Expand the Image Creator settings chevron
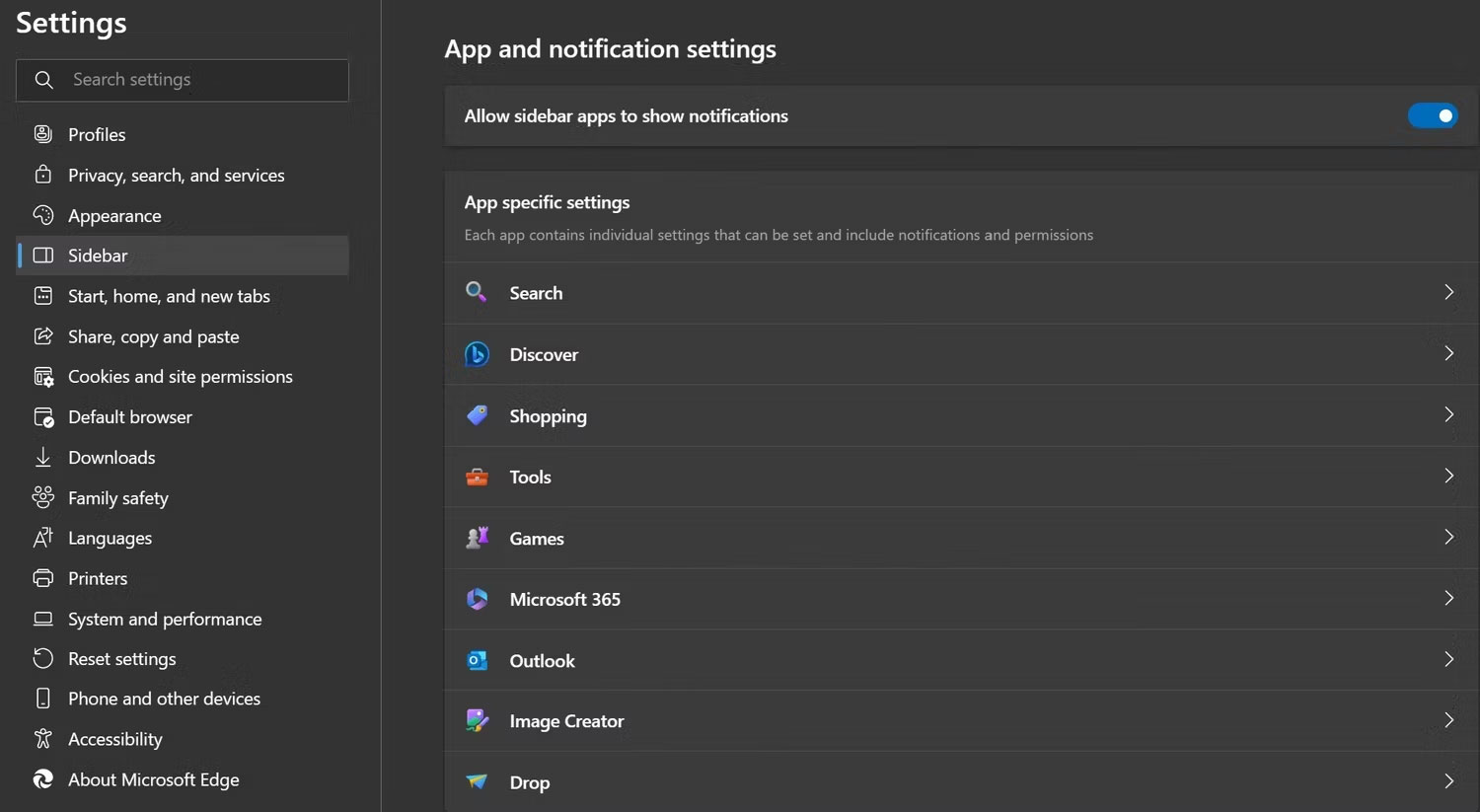The image size is (1480, 812). (1448, 720)
